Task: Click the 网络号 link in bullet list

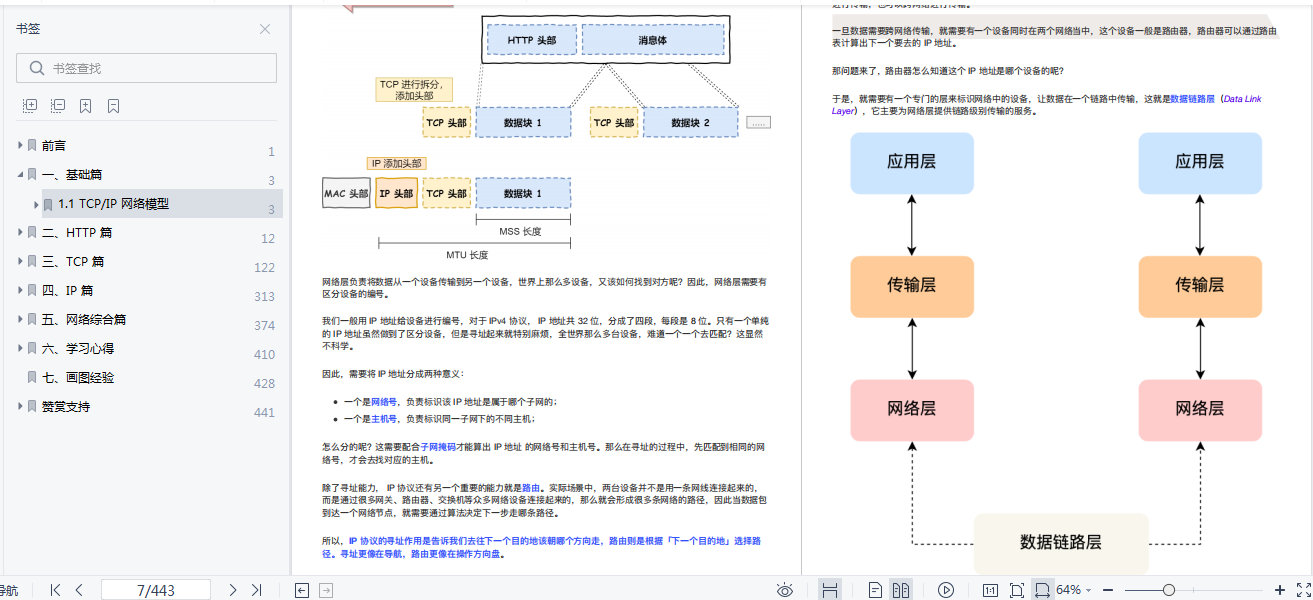Action: coord(384,401)
